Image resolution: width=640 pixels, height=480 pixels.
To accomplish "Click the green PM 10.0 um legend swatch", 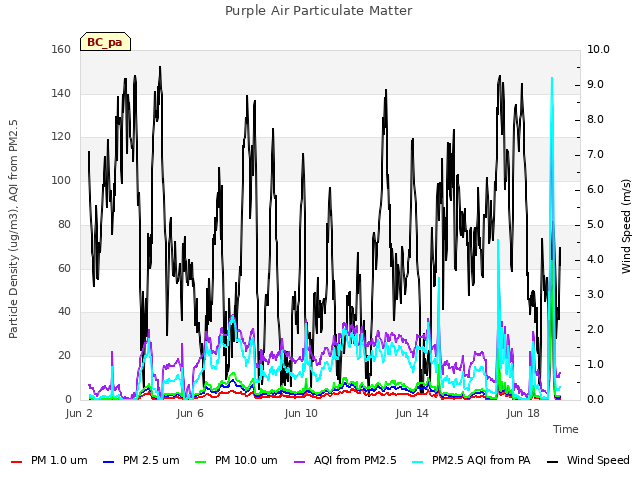I will (x=200, y=461).
